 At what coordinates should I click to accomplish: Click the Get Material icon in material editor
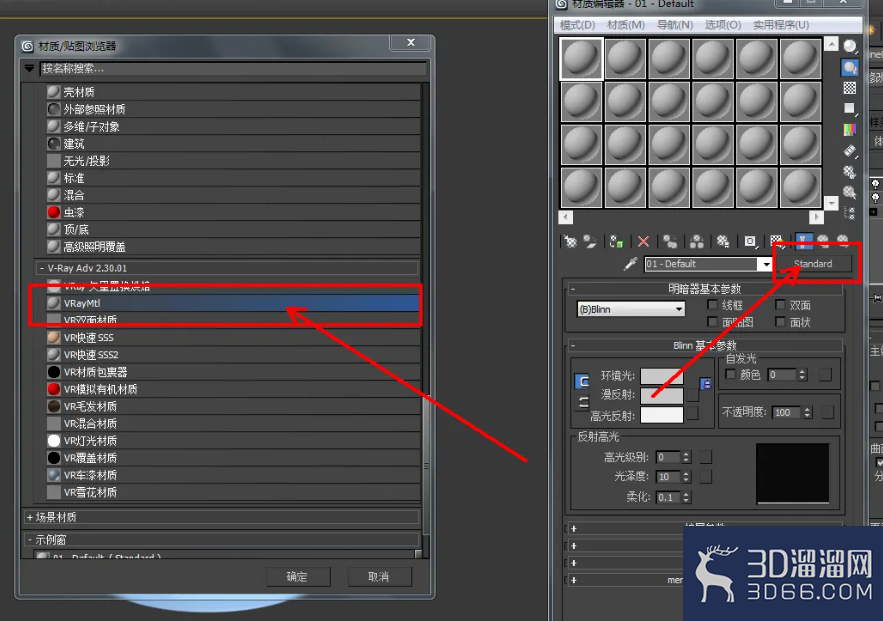pyautogui.click(x=570, y=242)
